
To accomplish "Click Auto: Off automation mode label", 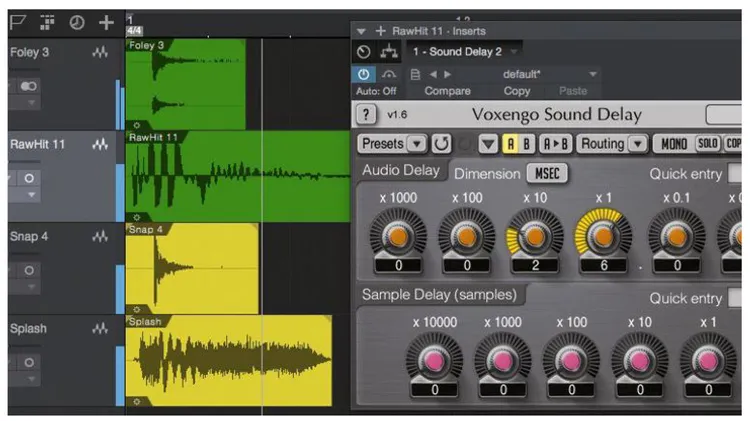I will [x=376, y=91].
